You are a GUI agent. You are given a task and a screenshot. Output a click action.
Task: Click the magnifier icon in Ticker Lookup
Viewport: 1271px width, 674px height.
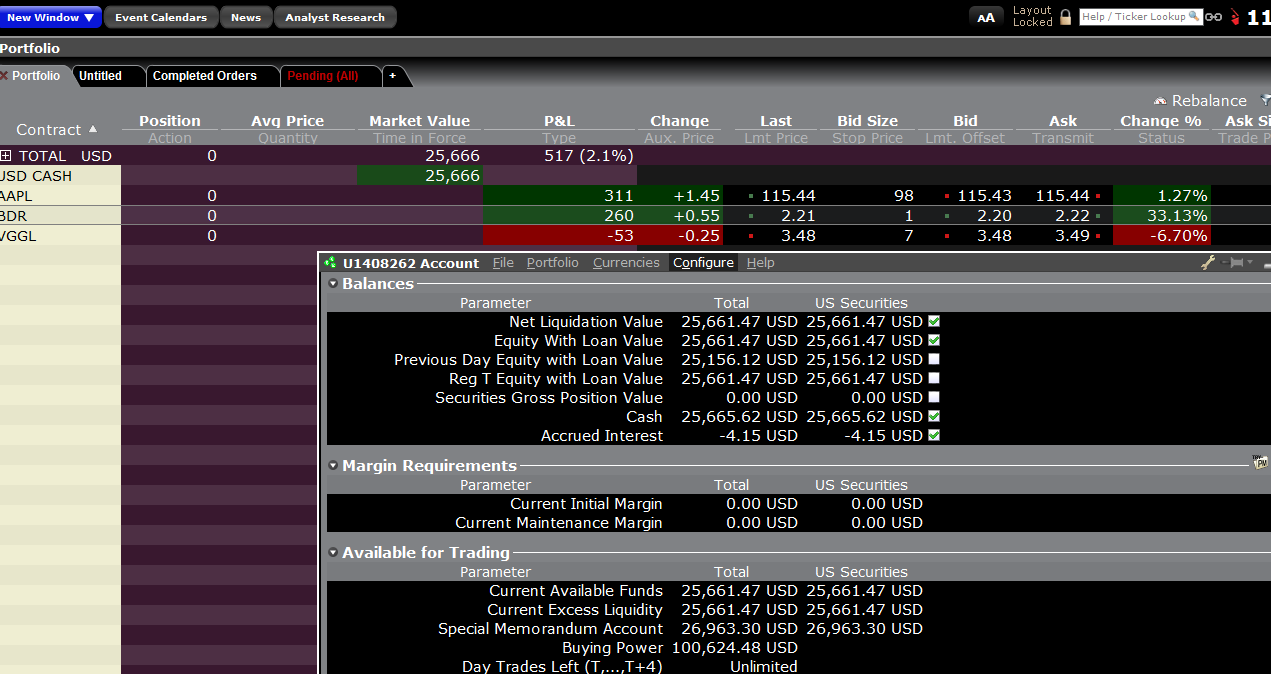click(x=1193, y=16)
